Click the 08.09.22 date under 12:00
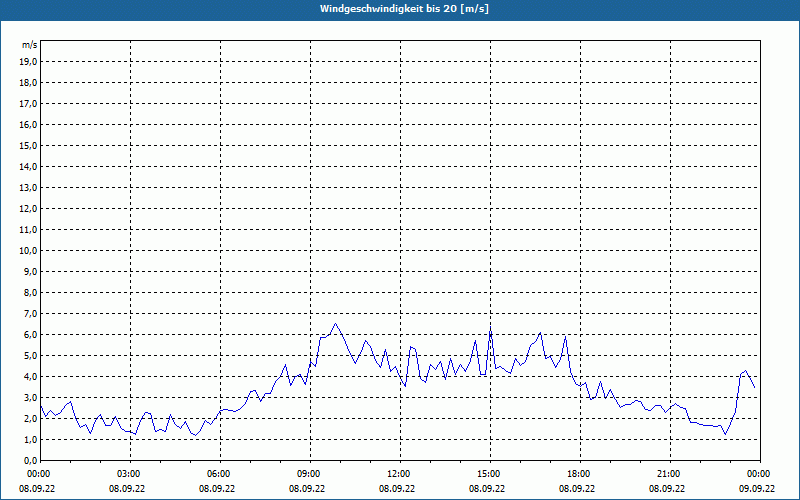This screenshot has height=500, width=800. coord(397,488)
